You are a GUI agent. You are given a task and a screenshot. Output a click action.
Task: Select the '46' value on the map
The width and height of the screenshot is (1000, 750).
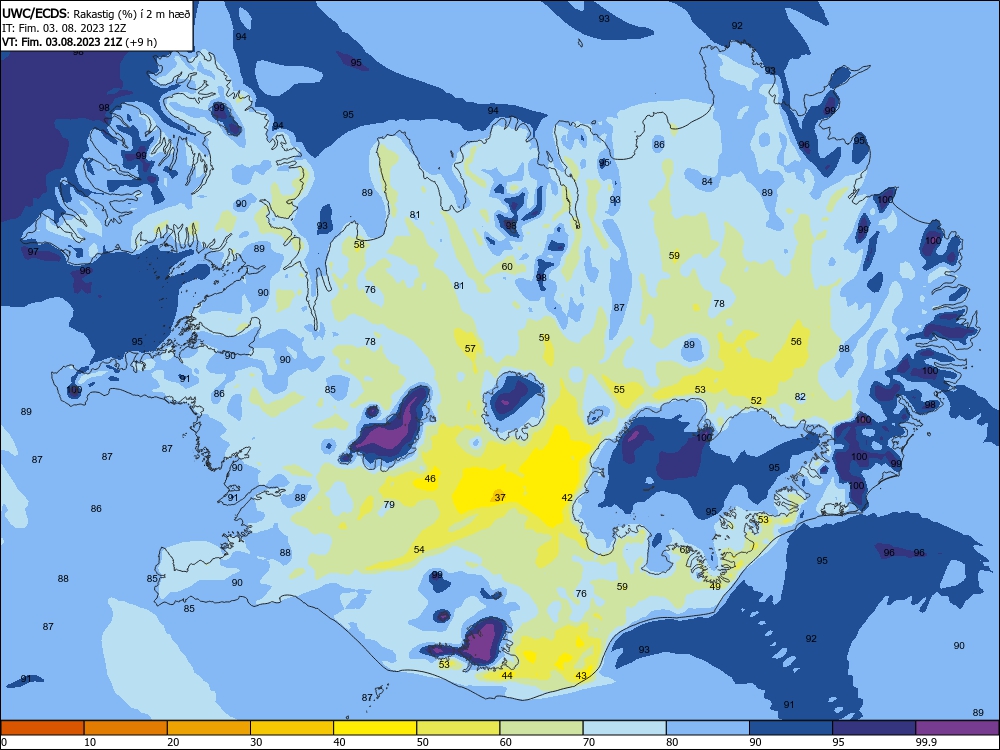(x=430, y=478)
